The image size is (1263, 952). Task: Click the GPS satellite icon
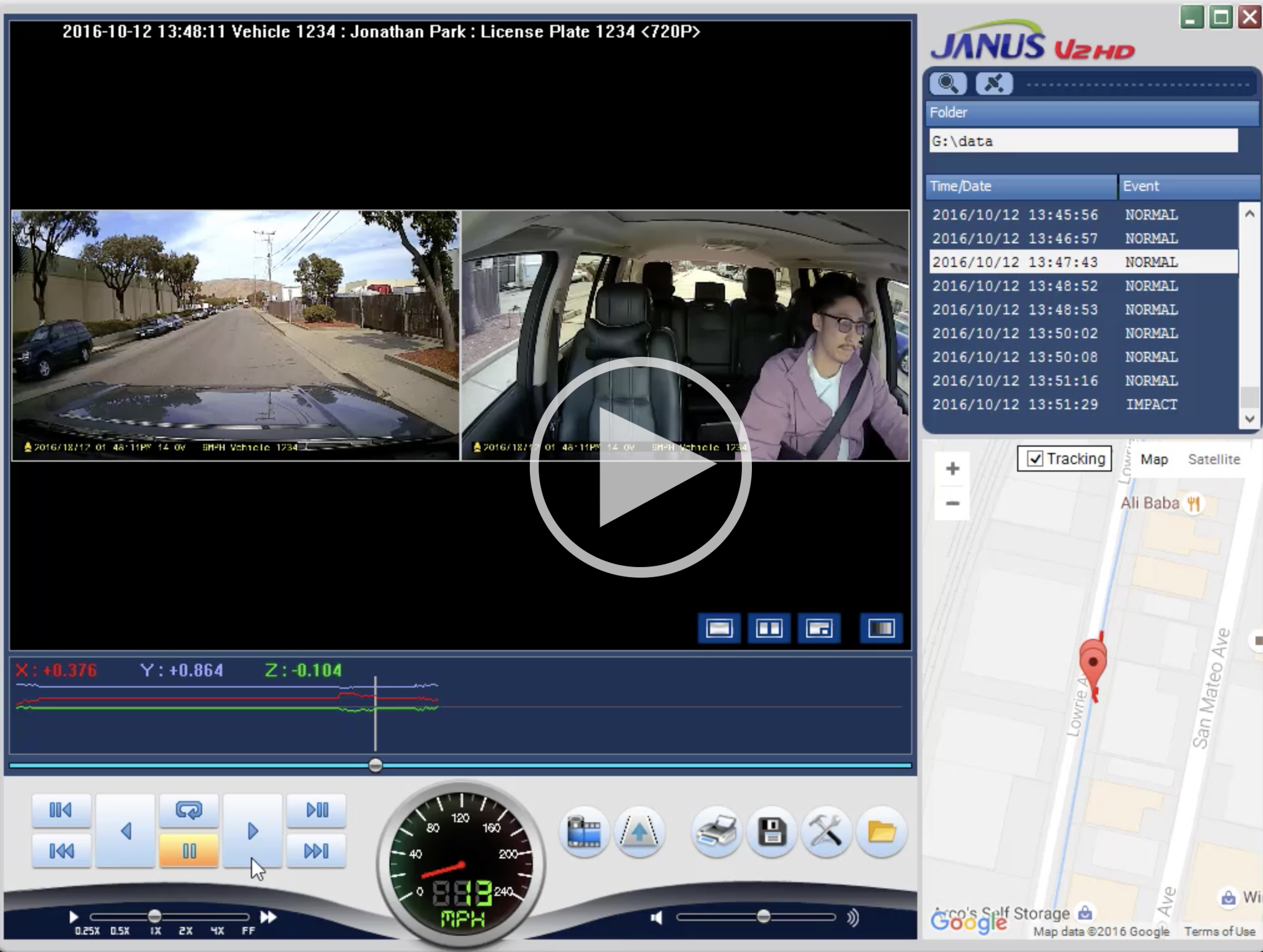(x=994, y=84)
